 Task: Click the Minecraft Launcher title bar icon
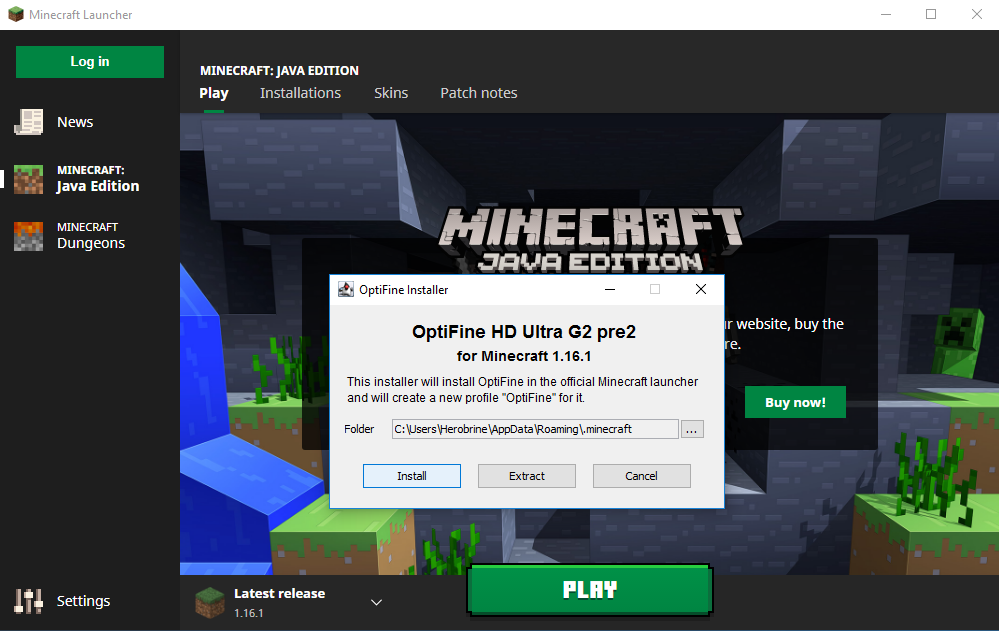pos(15,14)
